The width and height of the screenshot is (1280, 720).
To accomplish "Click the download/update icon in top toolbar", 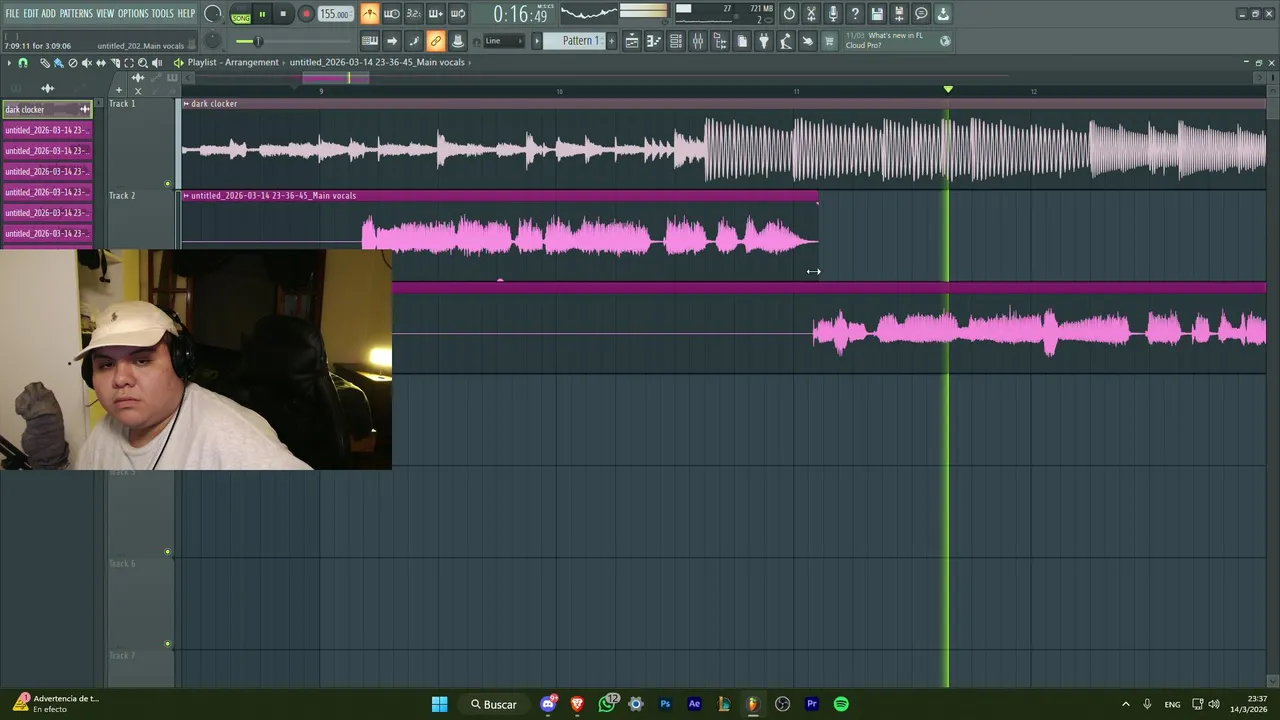I will [943, 14].
